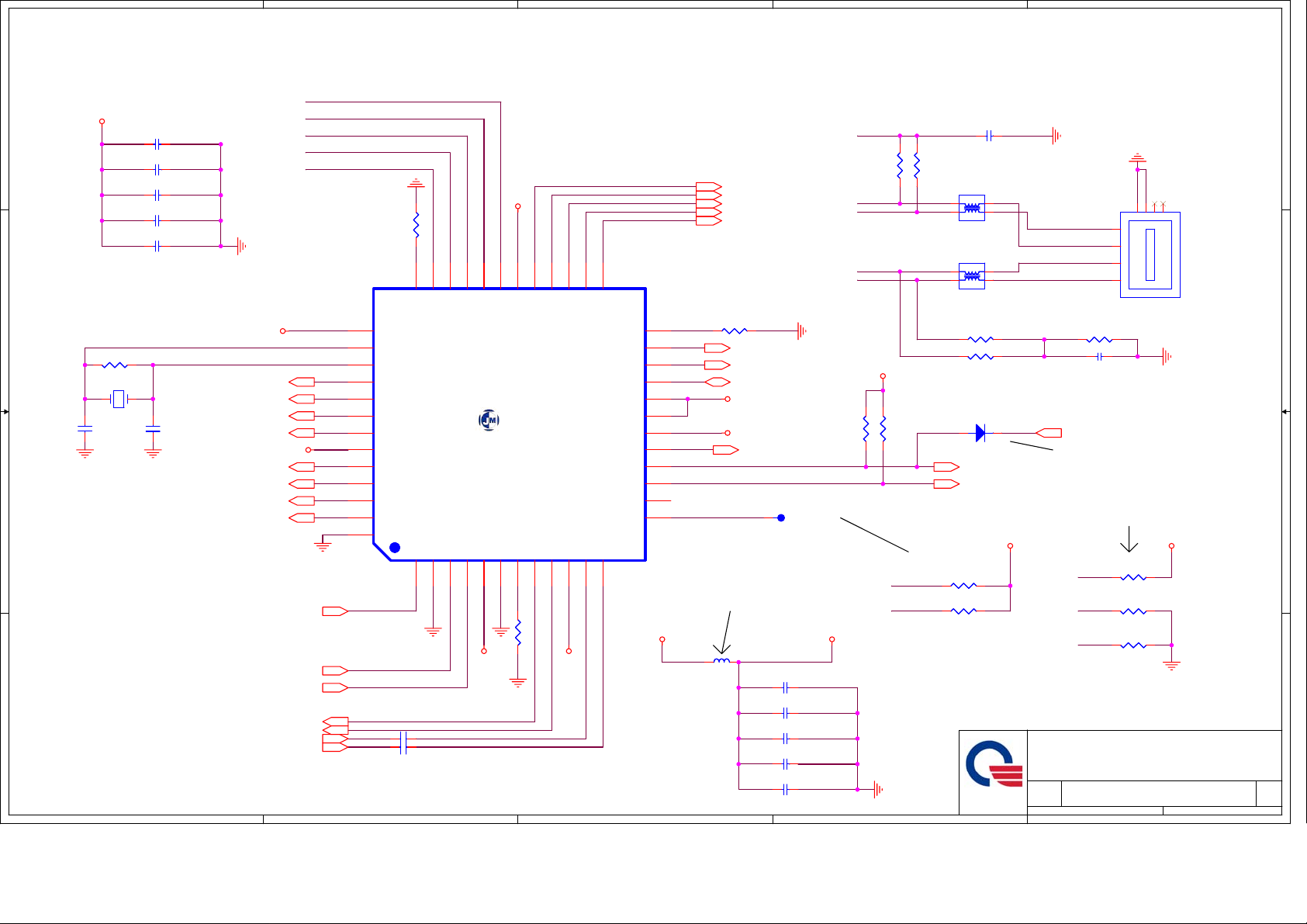1307x924 pixels.
Task: Select the large capacitor on bottom-left port lines
Action: [403, 742]
